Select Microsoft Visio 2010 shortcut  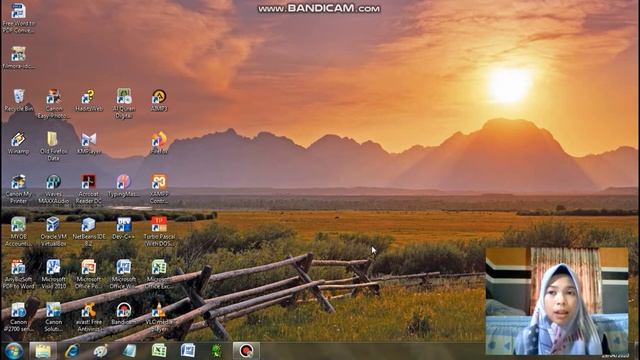pos(53,274)
